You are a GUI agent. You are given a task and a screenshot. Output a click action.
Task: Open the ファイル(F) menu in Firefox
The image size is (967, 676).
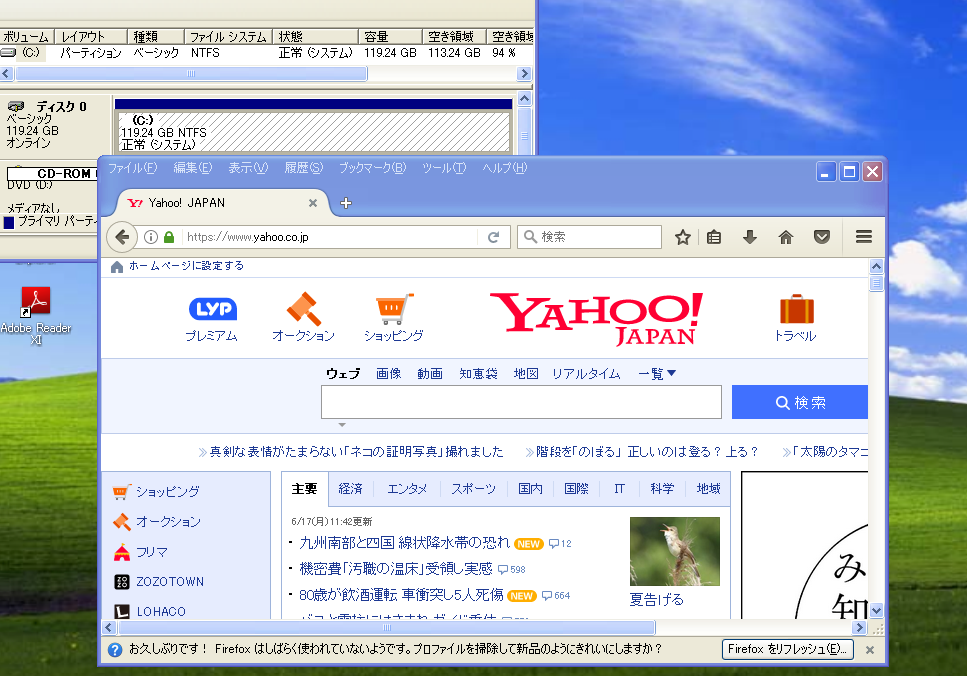click(x=133, y=168)
